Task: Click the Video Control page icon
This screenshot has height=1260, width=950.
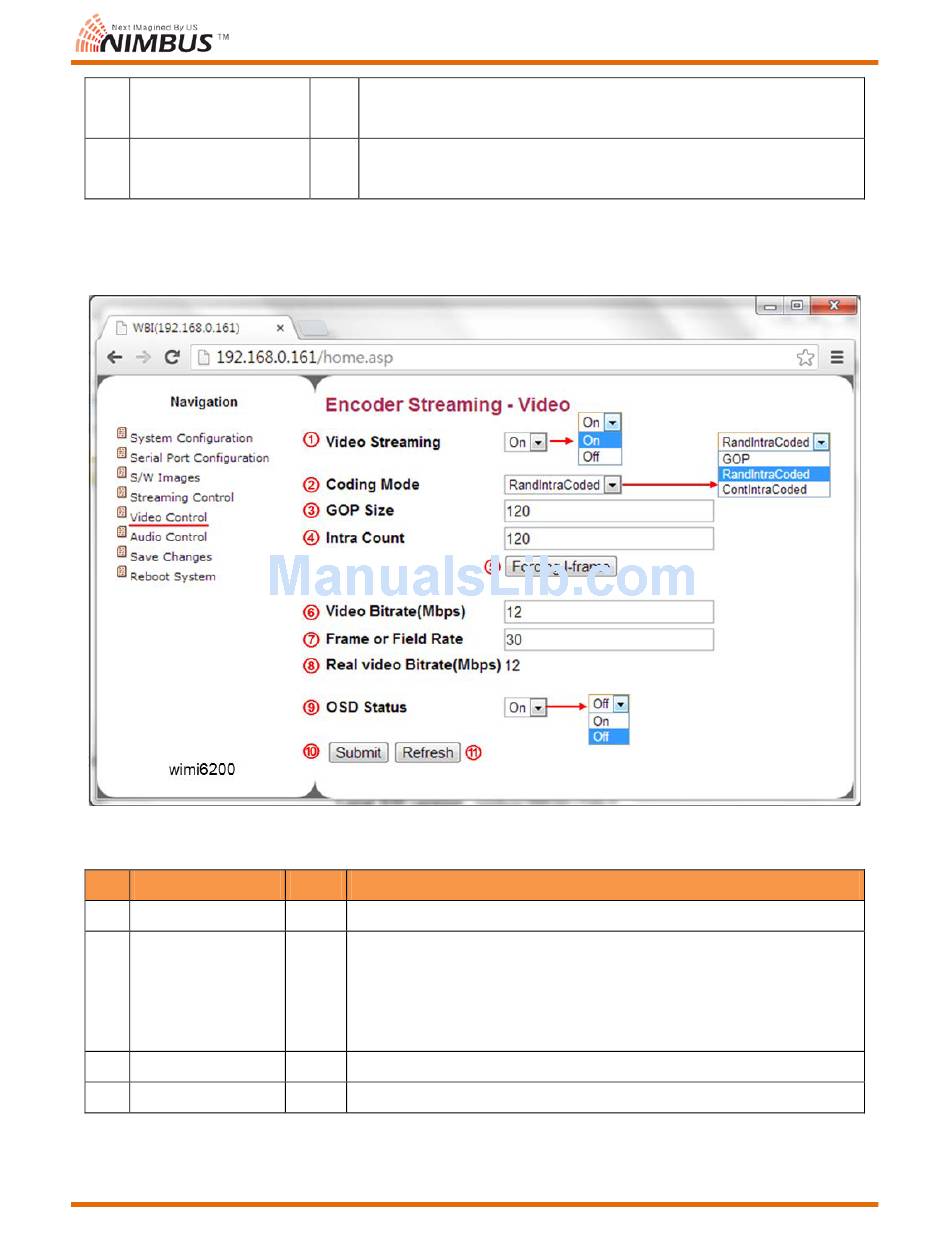Action: pyautogui.click(x=122, y=514)
